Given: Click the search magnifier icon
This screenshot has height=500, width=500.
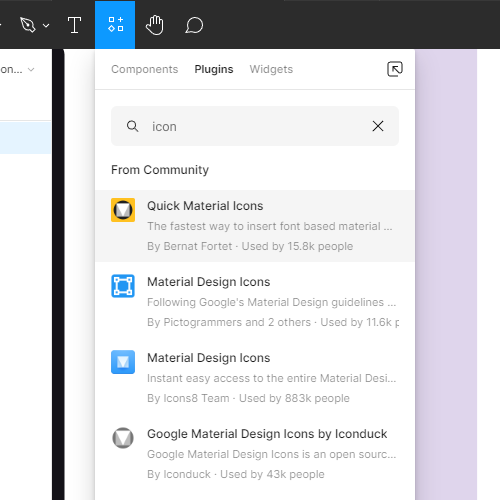Looking at the screenshot, I should pyautogui.click(x=132, y=126).
